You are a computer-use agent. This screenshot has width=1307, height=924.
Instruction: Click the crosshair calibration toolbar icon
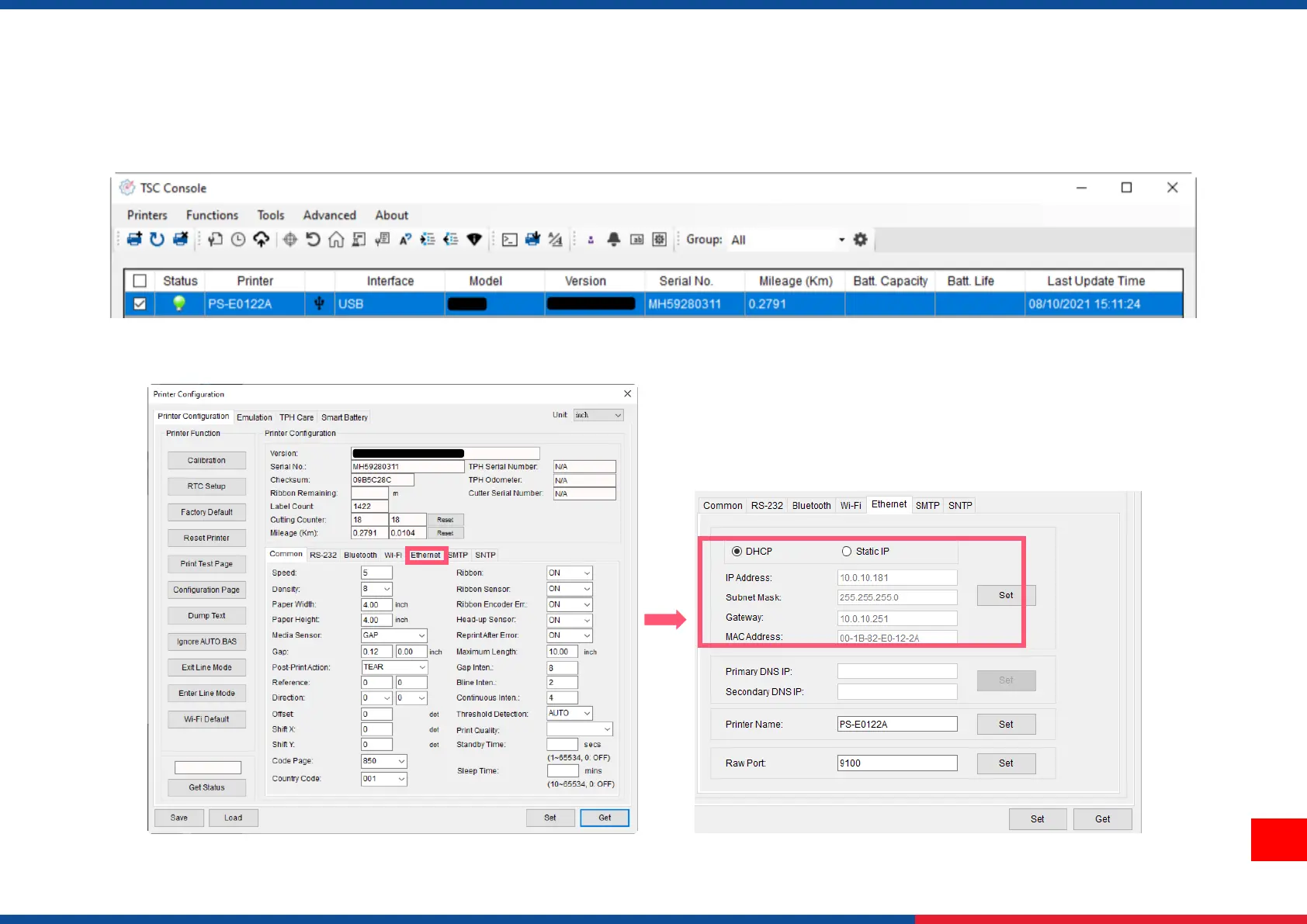point(290,240)
